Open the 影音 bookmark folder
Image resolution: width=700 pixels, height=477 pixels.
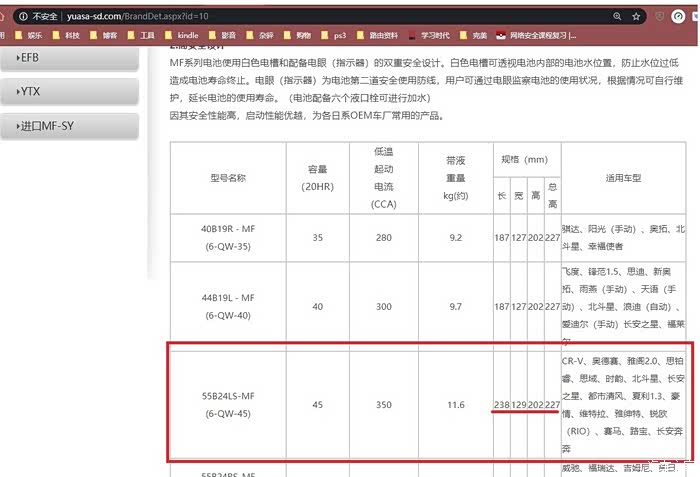point(222,35)
